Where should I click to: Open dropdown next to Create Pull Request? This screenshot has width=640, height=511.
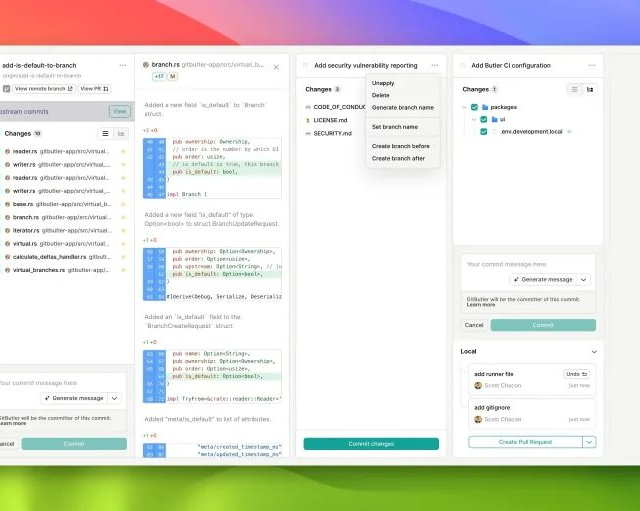point(589,442)
